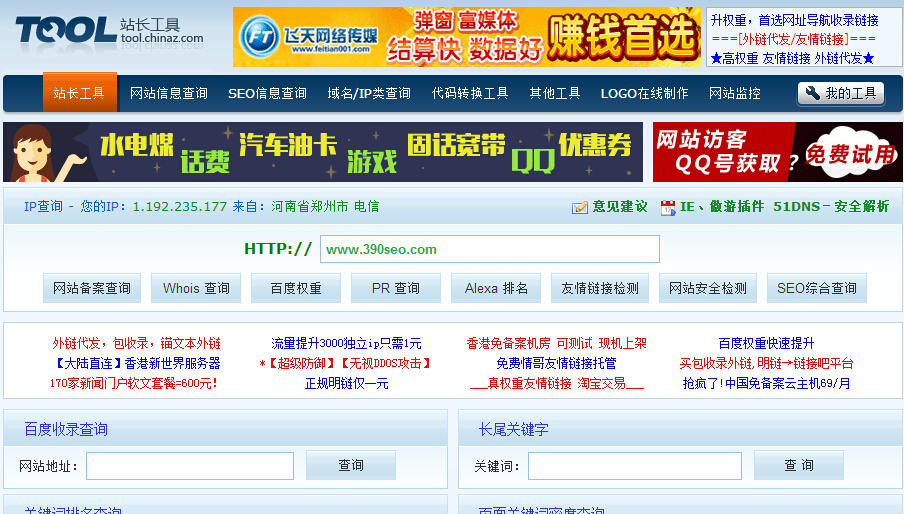The image size is (904, 514).
Task: Click the calendar icon beside IE、傲游插件
Action: pyautogui.click(x=668, y=207)
